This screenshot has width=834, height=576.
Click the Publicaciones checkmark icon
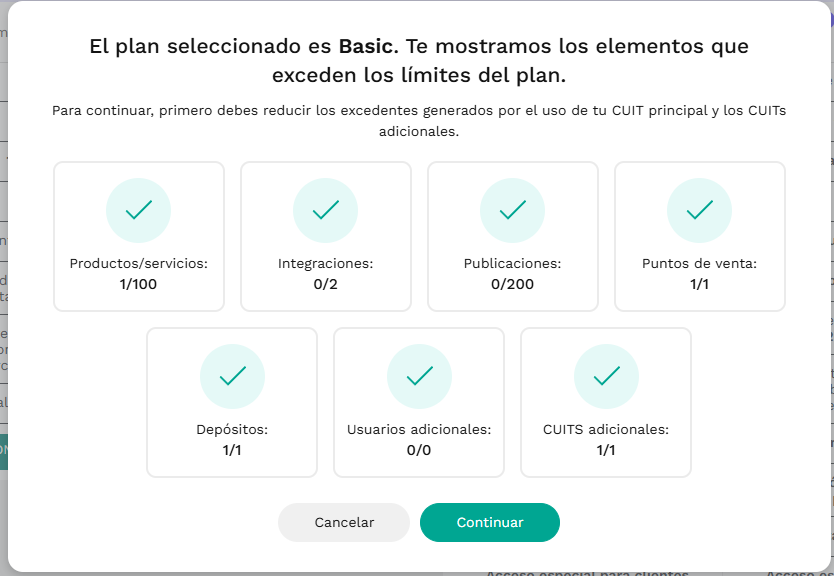513,210
